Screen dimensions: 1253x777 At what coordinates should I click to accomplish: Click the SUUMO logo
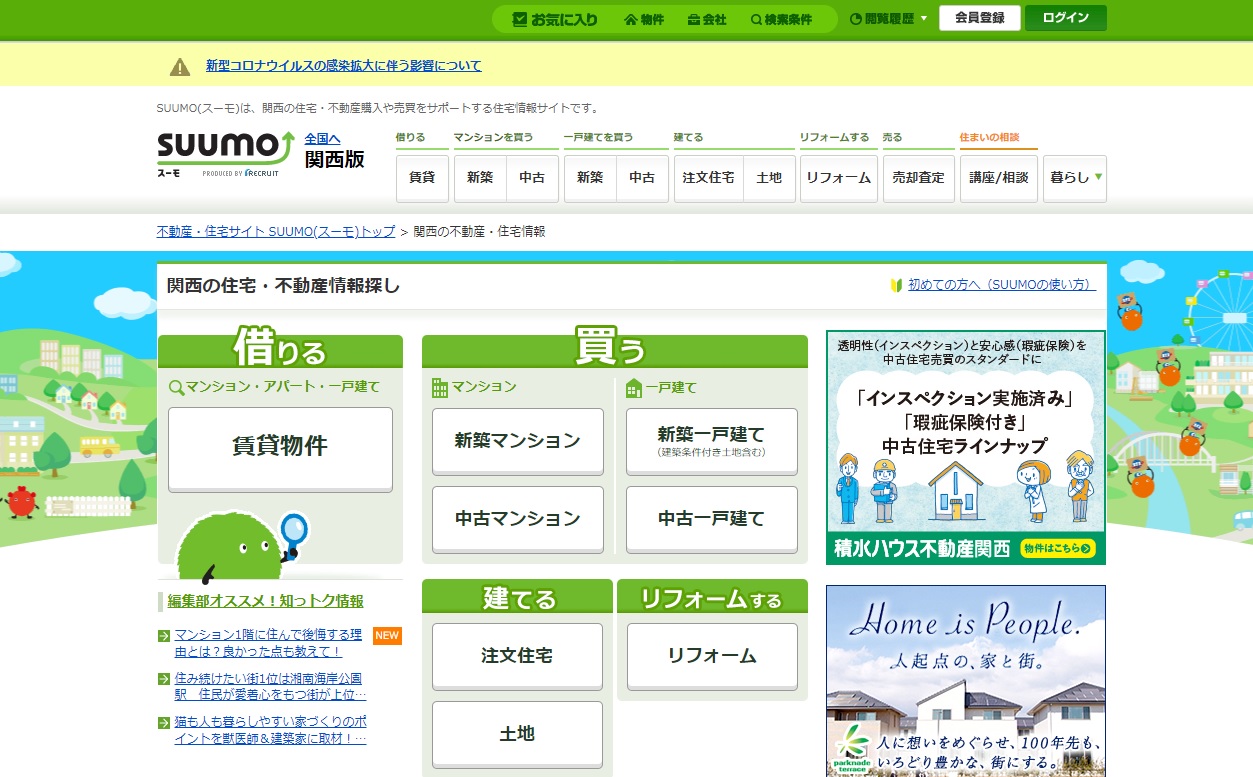click(x=225, y=154)
